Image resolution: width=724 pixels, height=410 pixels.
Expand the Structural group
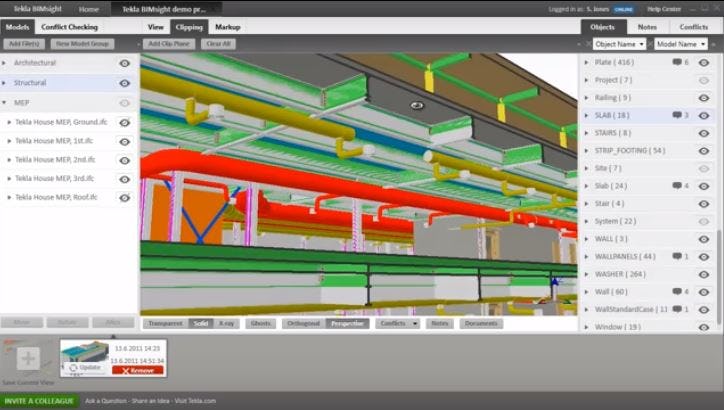(4, 83)
